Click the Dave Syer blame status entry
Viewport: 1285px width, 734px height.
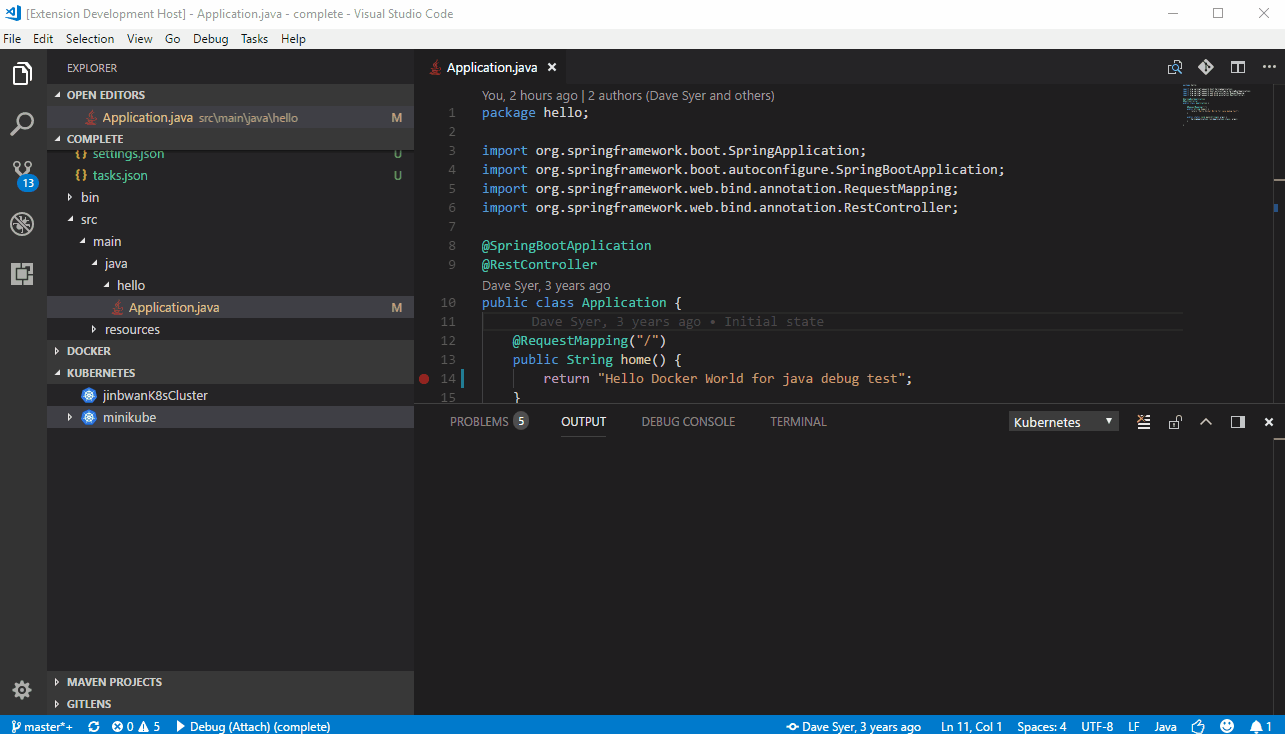[853, 726]
